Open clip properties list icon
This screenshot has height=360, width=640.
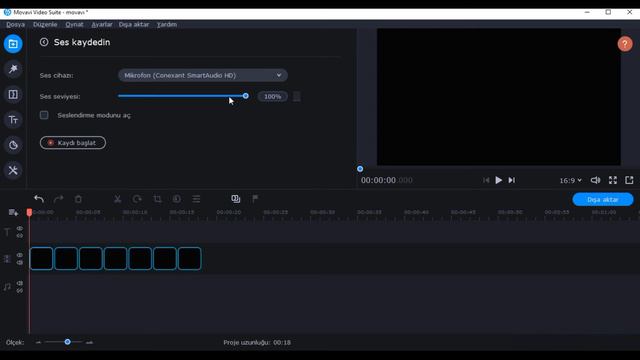tap(196, 199)
